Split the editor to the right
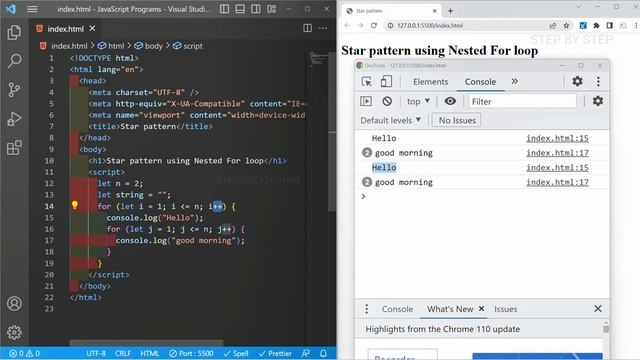This screenshot has width=640, height=360. pos(307,28)
